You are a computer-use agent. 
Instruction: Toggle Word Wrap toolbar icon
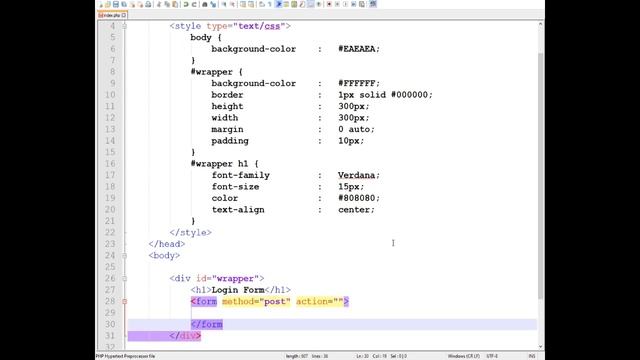[x=261, y=4]
